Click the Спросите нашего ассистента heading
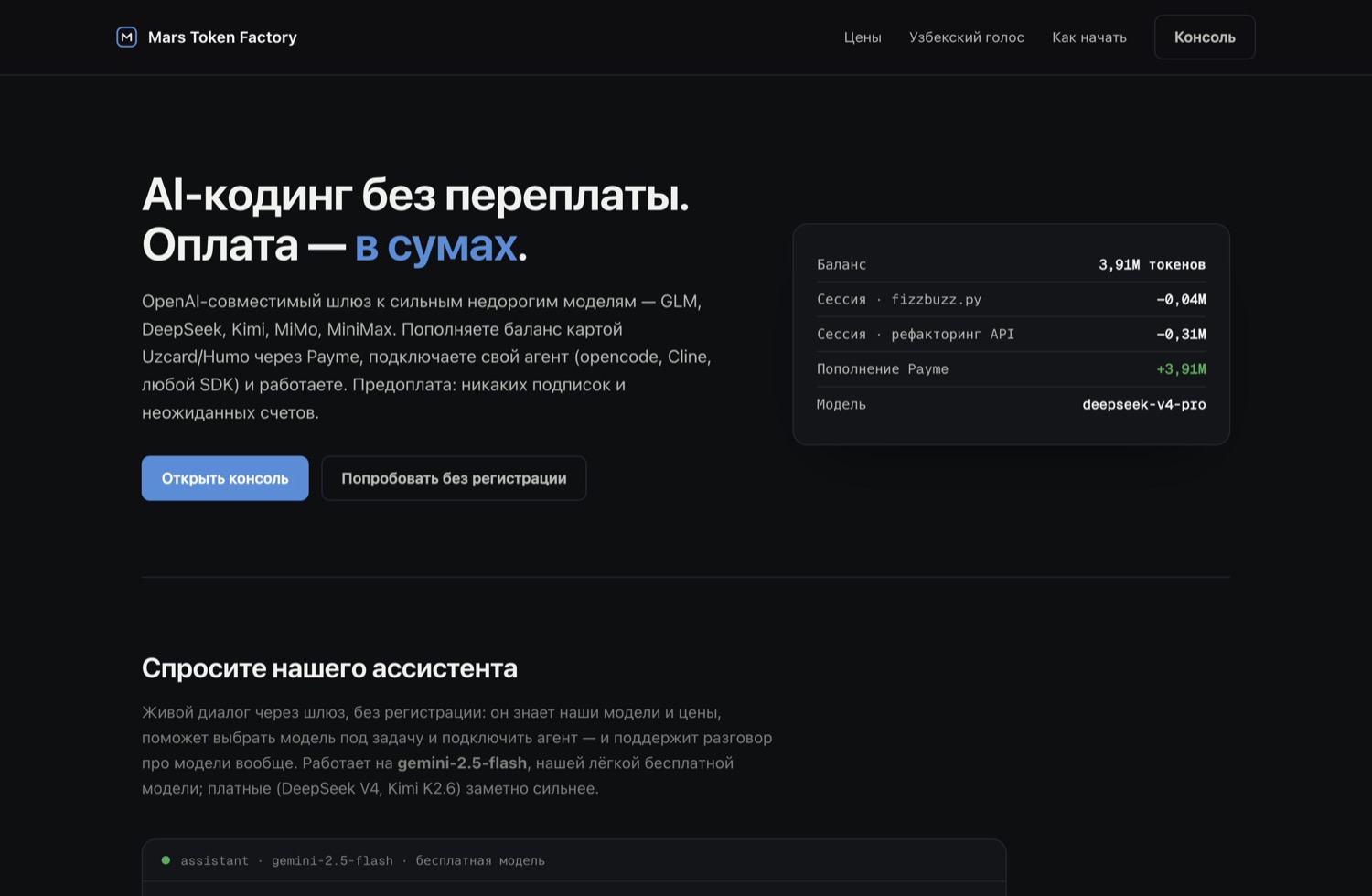This screenshot has height=896, width=1372. coord(329,668)
